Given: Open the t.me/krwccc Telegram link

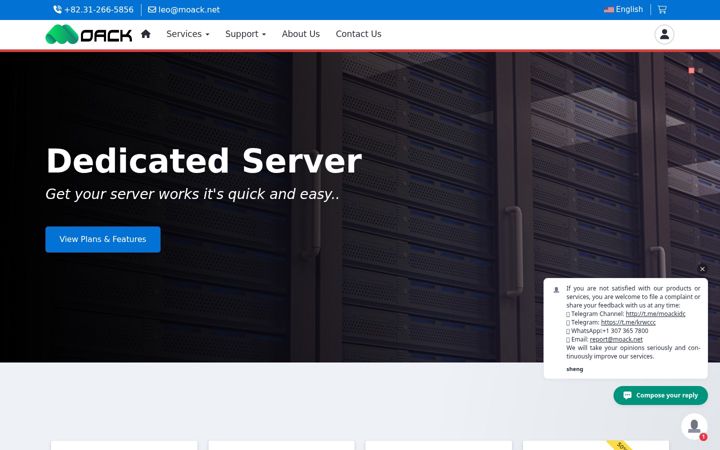Looking at the screenshot, I should 628,322.
